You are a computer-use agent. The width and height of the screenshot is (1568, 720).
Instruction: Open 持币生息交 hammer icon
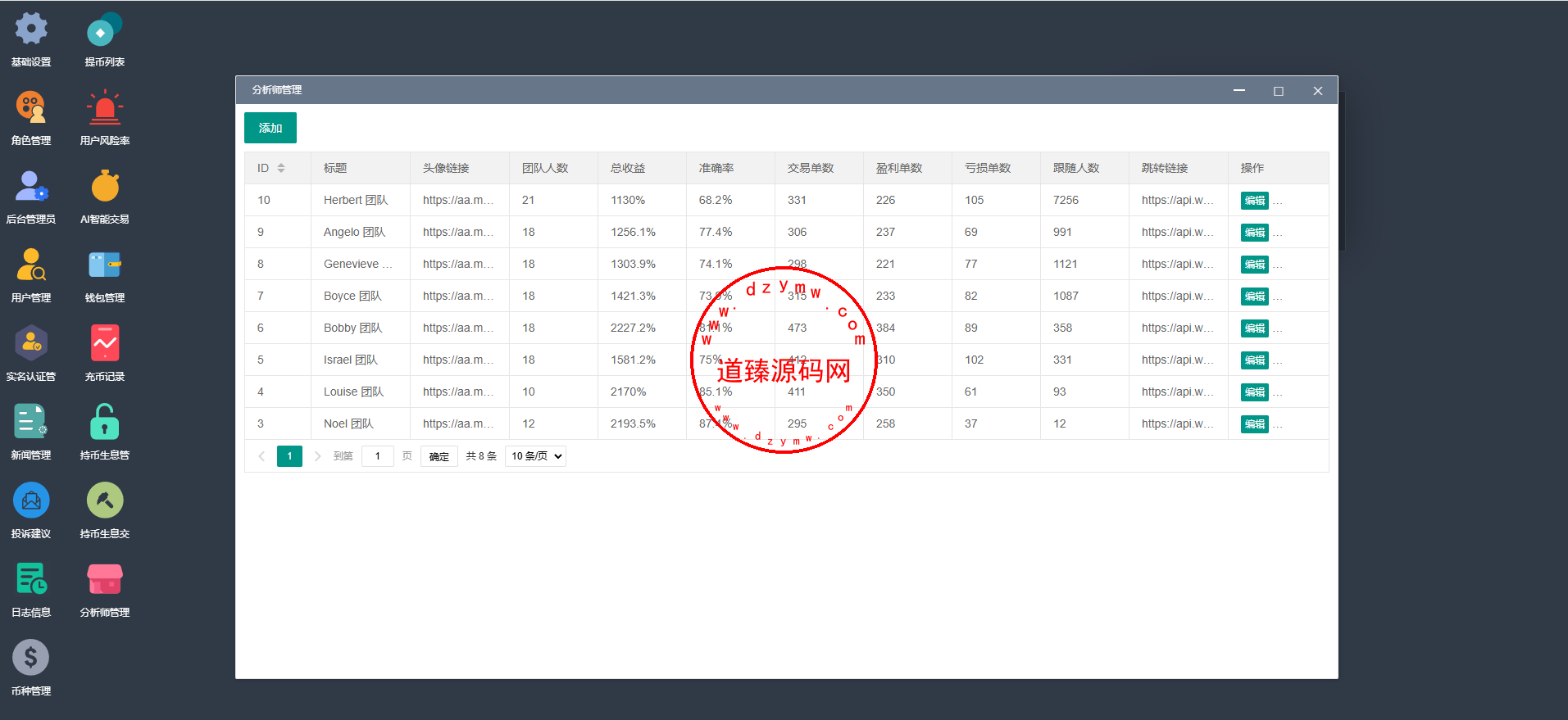click(x=105, y=500)
